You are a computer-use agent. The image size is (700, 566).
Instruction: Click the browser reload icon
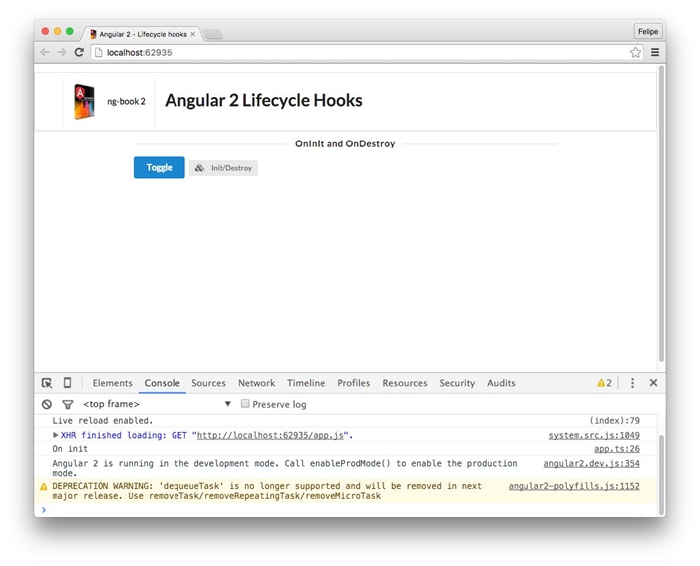pos(79,52)
